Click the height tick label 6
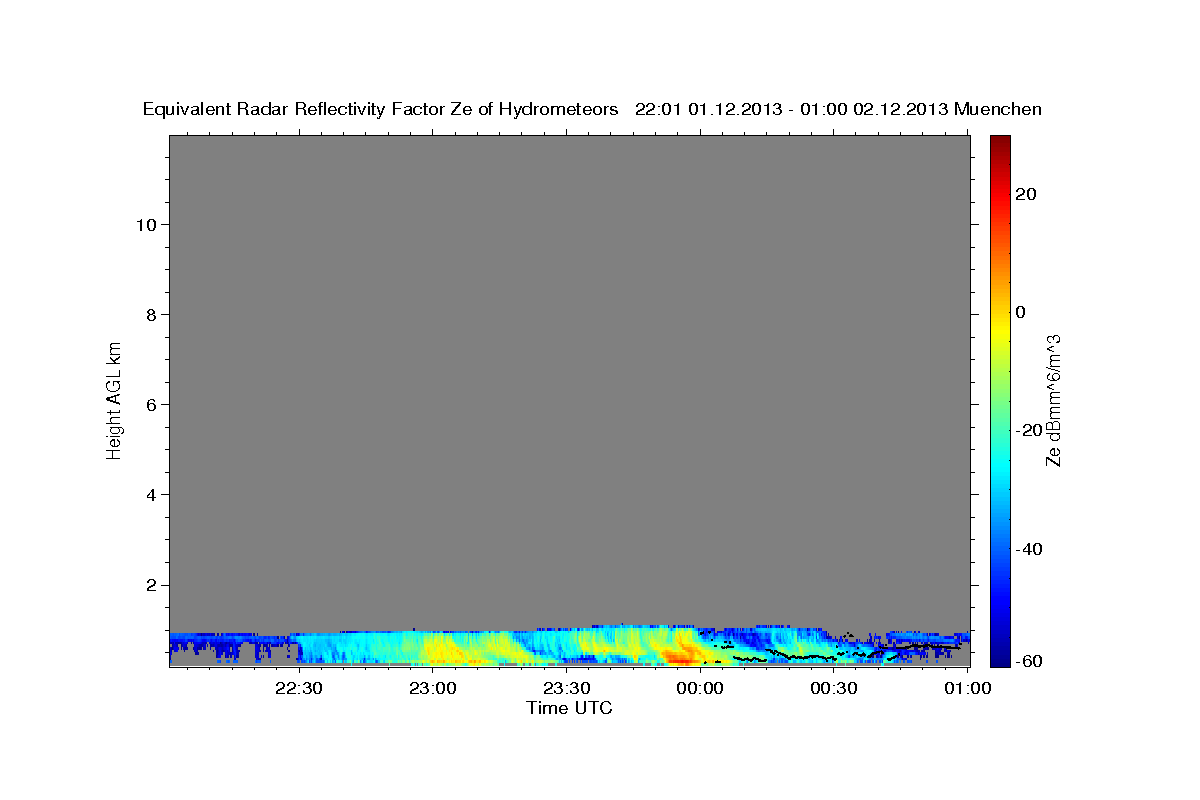 pos(150,405)
